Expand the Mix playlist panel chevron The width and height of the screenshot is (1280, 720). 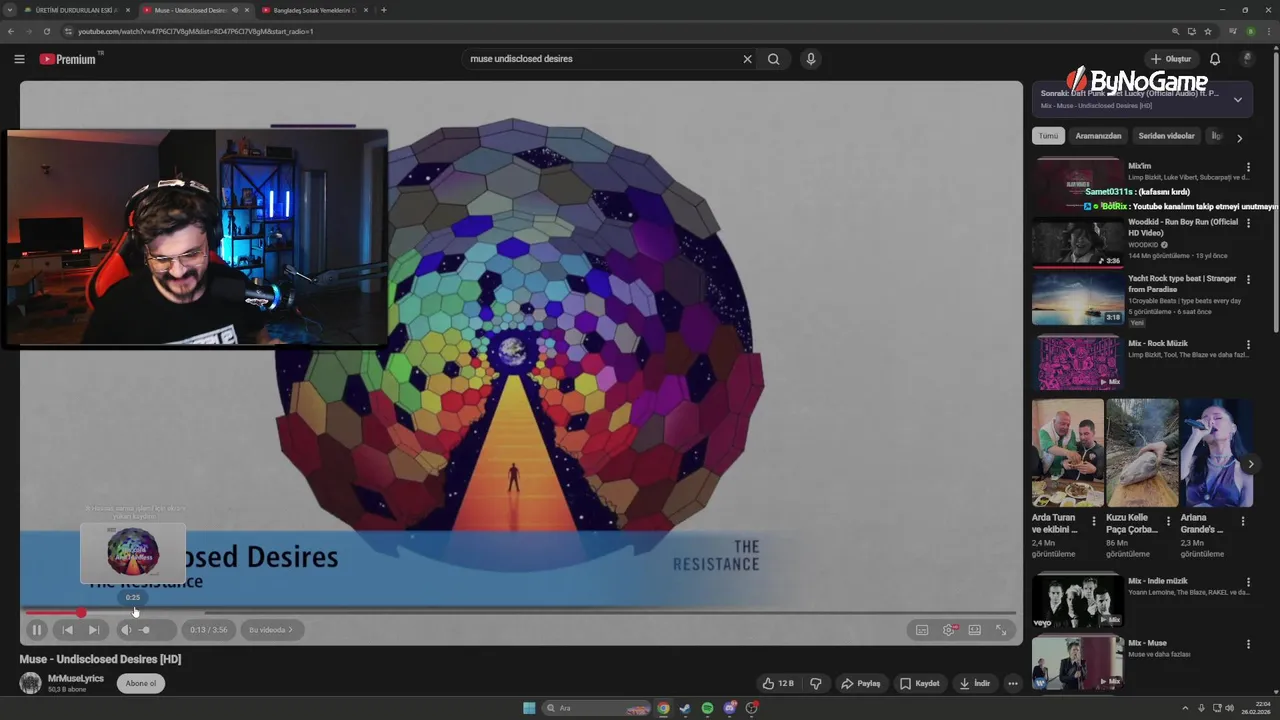point(1237,100)
